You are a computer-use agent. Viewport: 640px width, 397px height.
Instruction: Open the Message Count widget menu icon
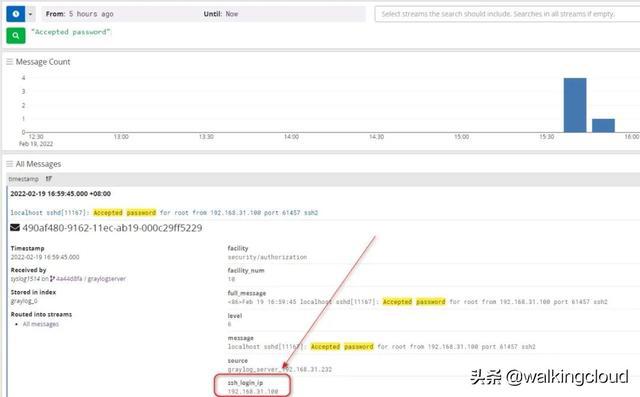point(9,62)
